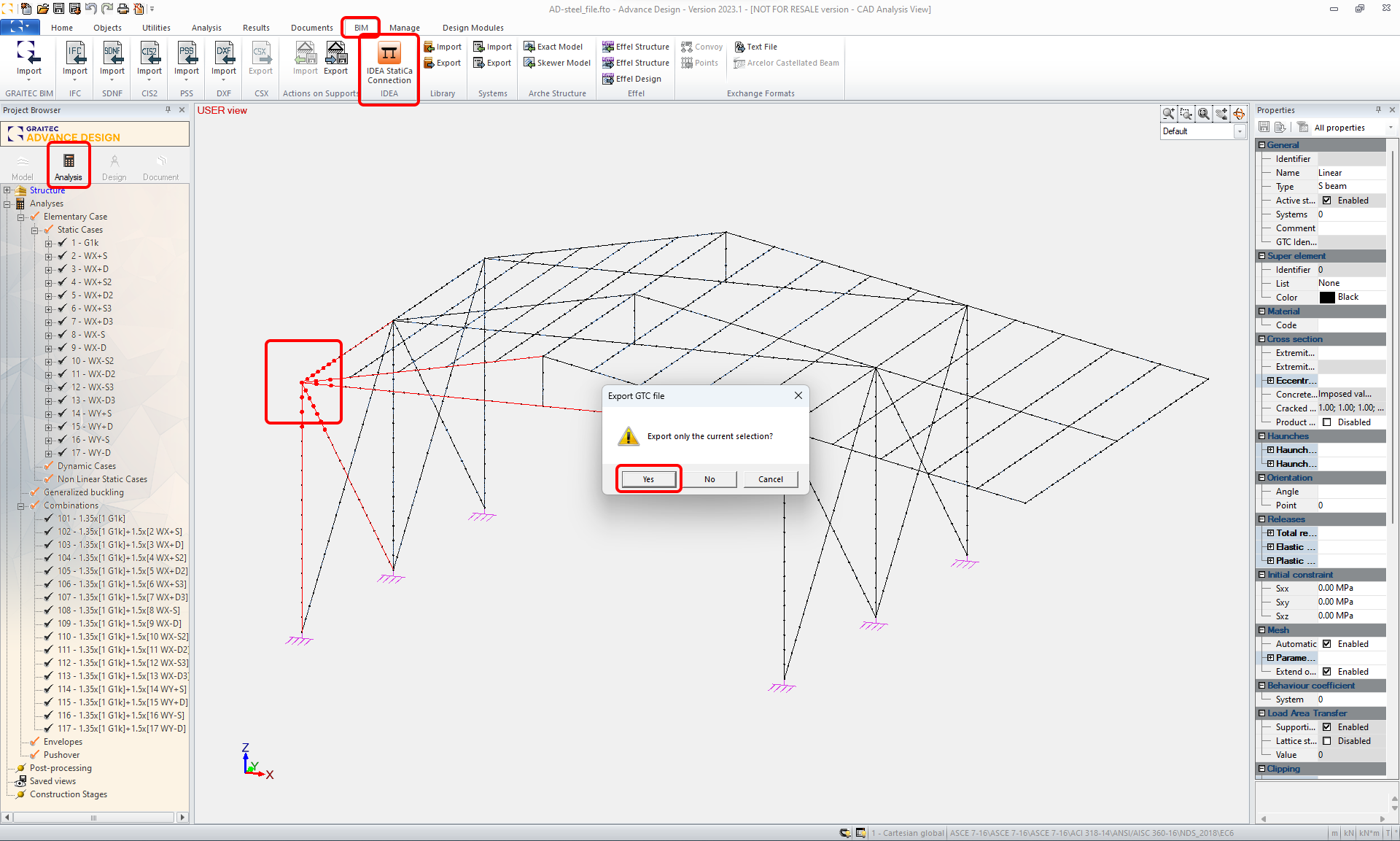1400x841 pixels.
Task: Collapse the General properties section
Action: tap(1262, 145)
